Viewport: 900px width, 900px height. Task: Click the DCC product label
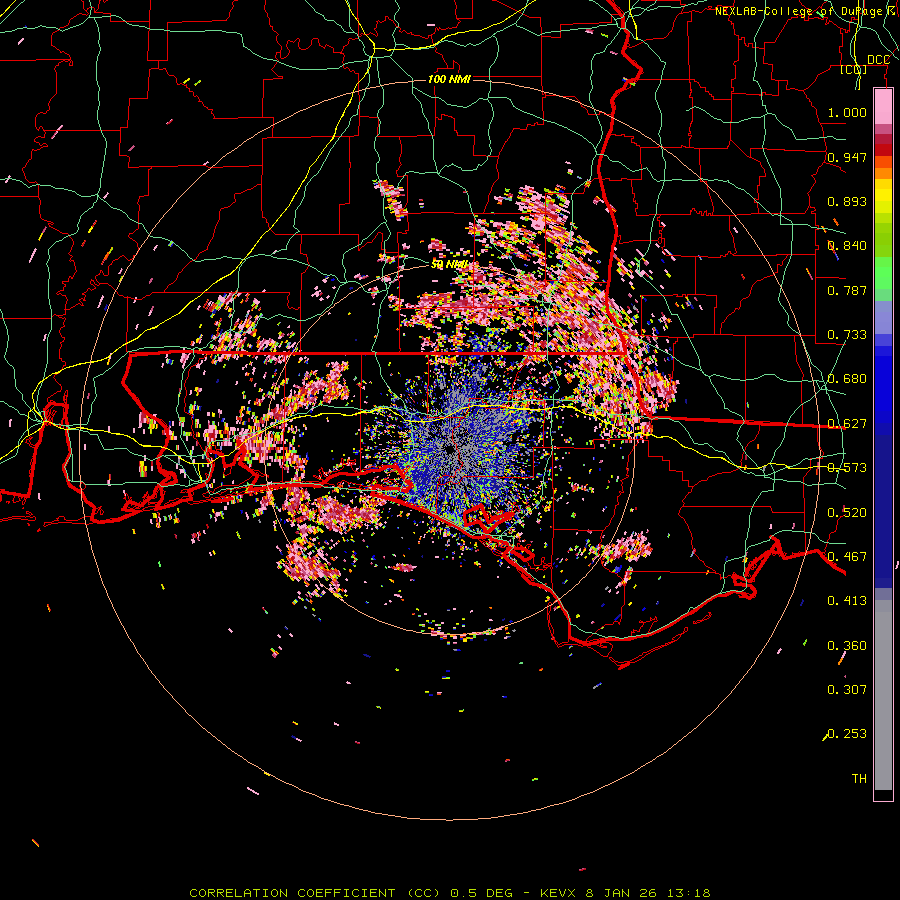click(x=878, y=60)
